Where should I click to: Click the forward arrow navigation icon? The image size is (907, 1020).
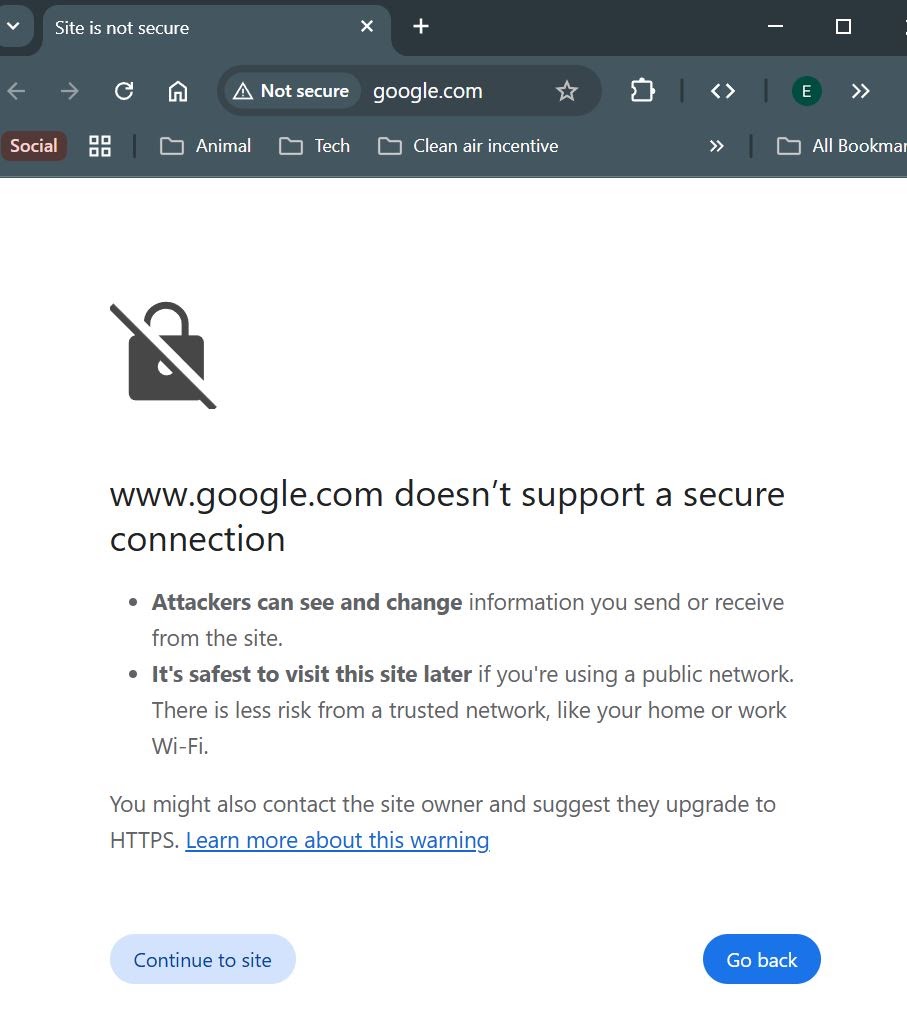[70, 91]
